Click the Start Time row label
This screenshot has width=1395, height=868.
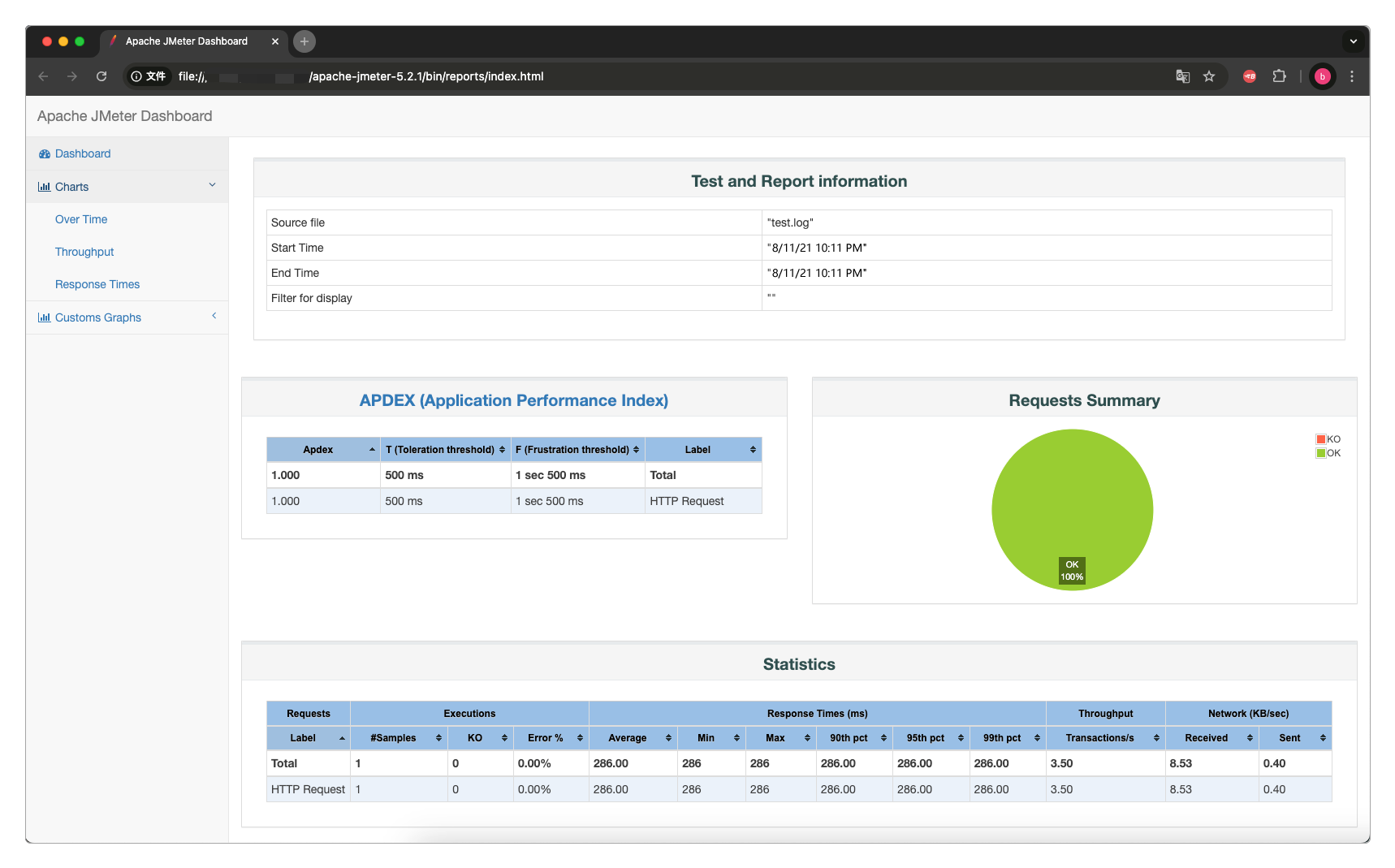(x=297, y=248)
